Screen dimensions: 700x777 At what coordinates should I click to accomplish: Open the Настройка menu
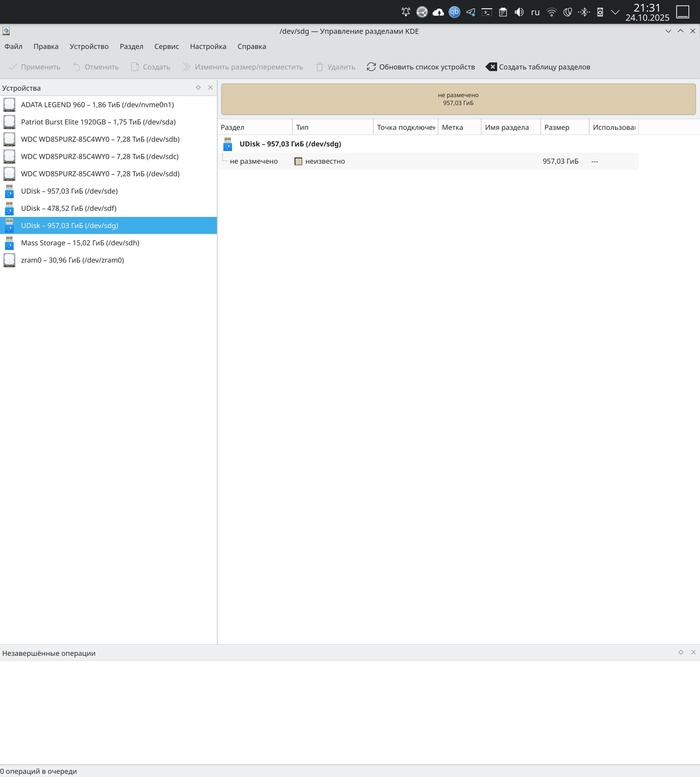[208, 46]
